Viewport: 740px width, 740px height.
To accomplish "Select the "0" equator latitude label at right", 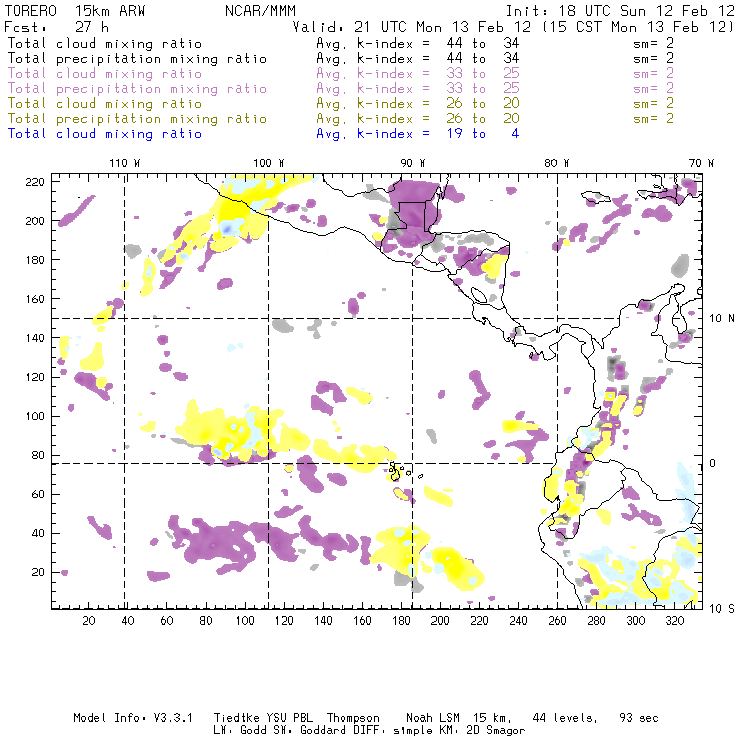I will 713,463.
